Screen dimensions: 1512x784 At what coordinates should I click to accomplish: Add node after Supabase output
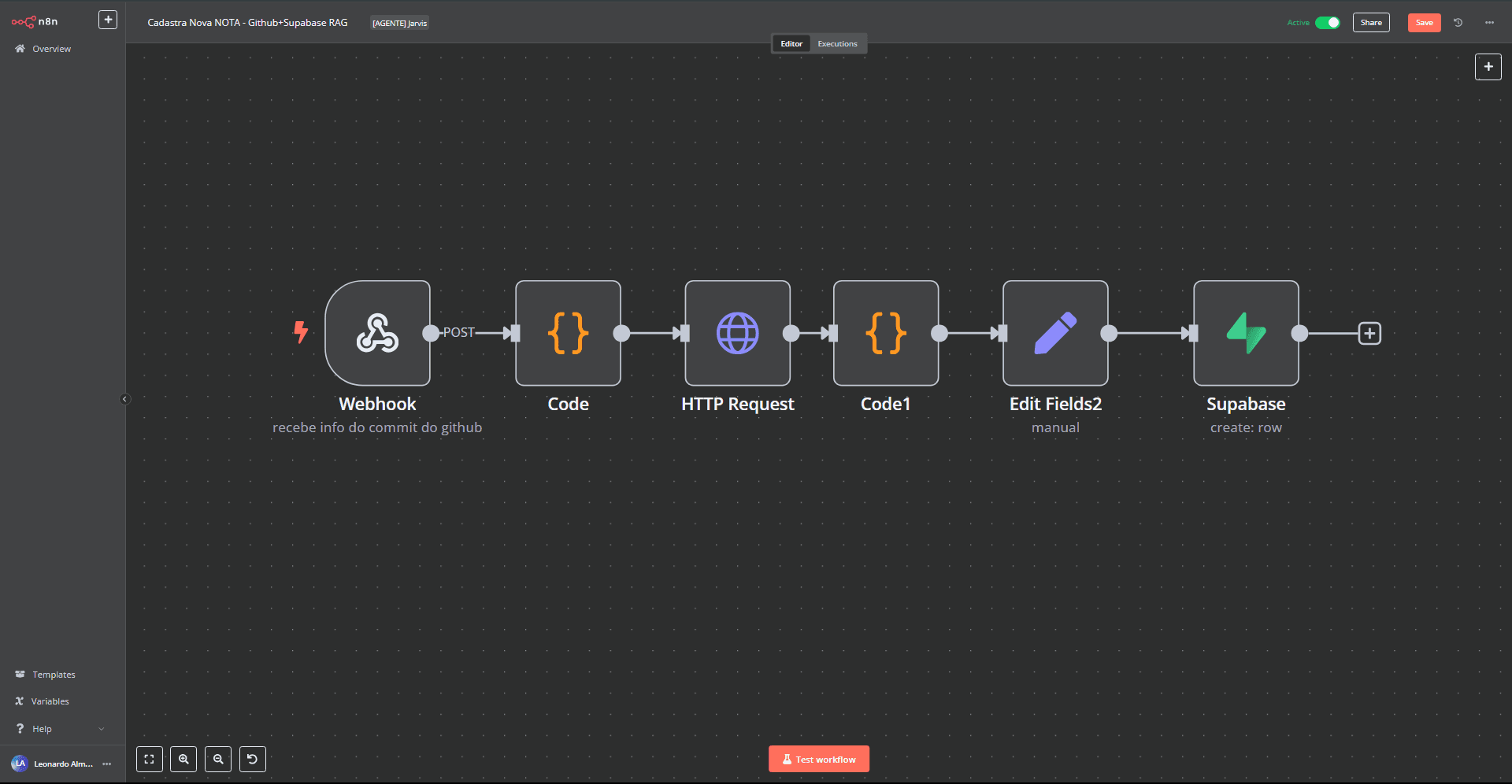[1369, 333]
